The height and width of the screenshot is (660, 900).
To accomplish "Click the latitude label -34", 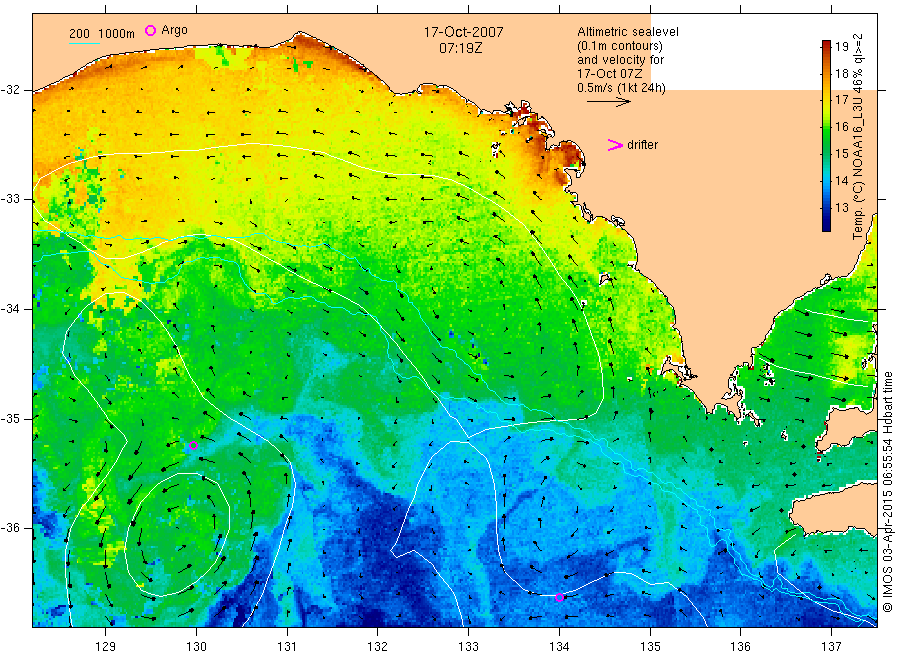I will click(x=10, y=309).
